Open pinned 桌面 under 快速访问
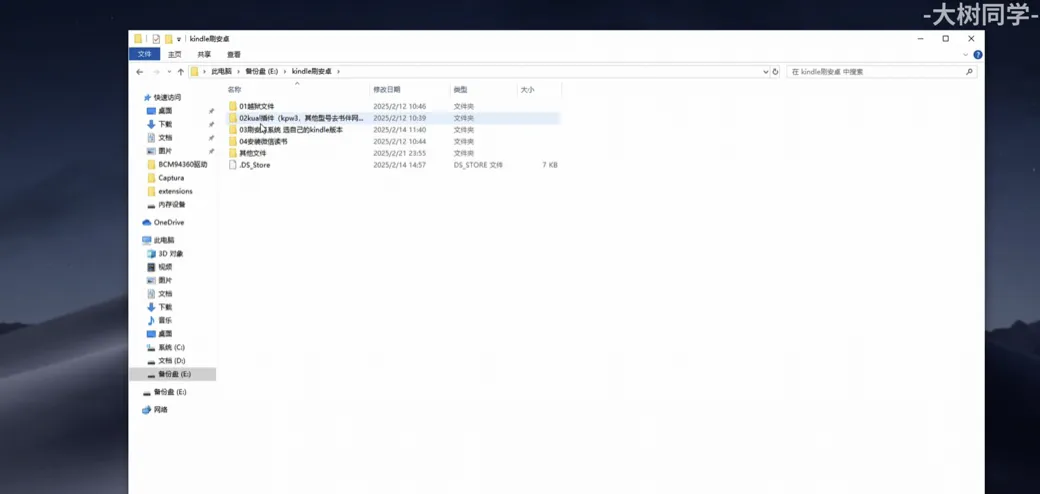This screenshot has width=1040, height=494. [165, 111]
